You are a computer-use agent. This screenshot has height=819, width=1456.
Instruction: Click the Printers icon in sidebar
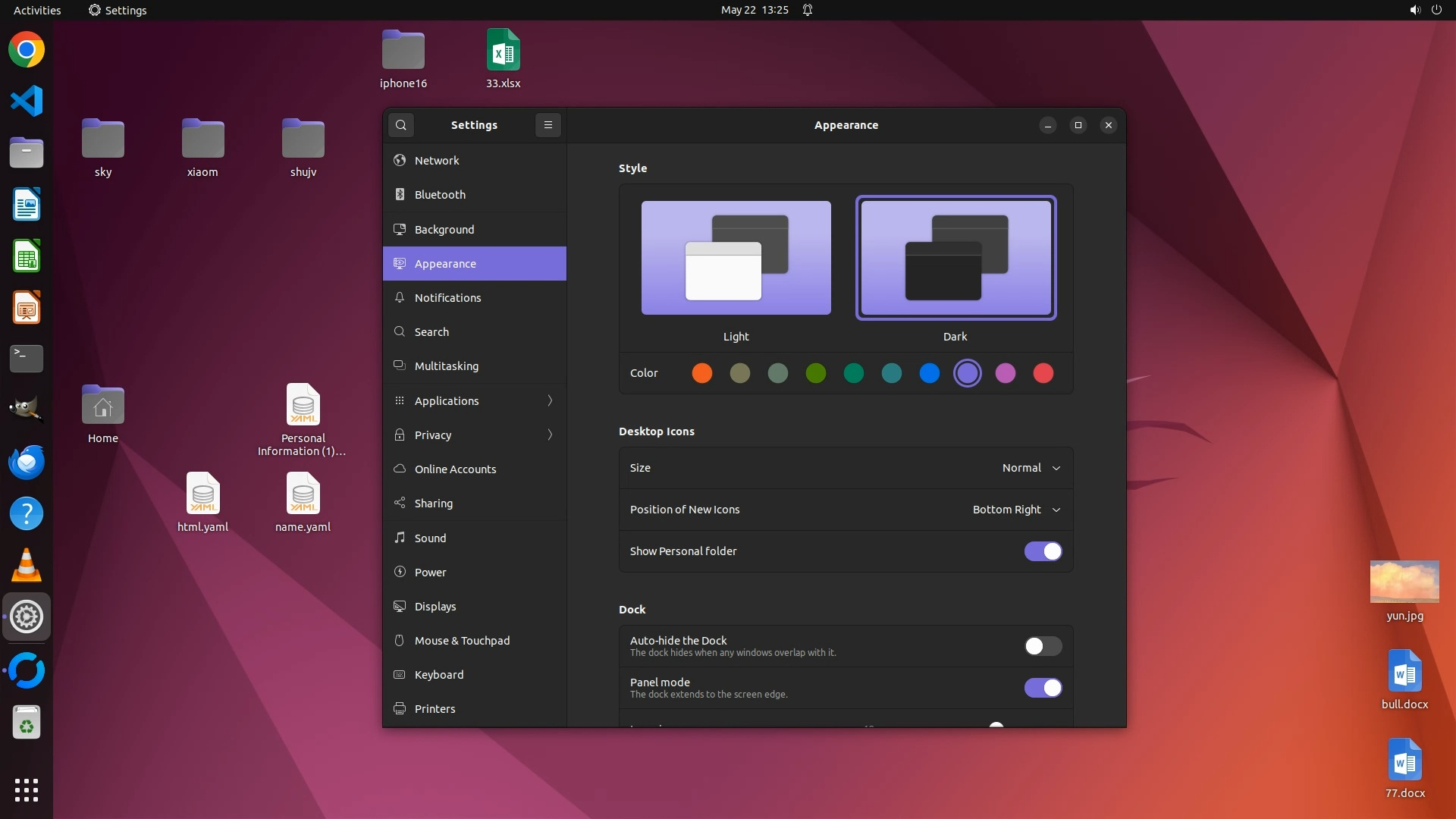point(400,709)
